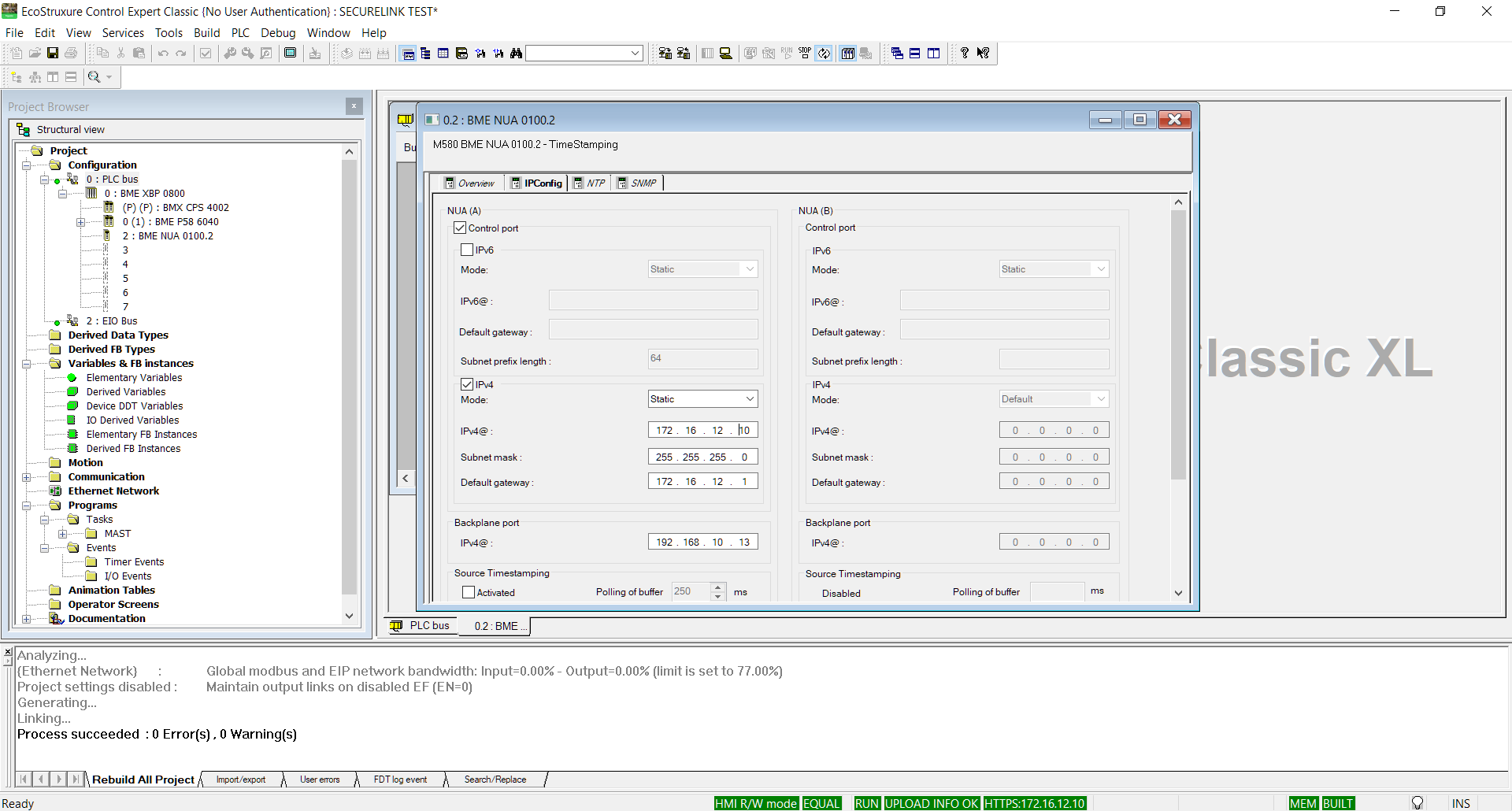Click the NUA (A) IPv4@ address field
The image size is (1512, 811).
point(702,430)
